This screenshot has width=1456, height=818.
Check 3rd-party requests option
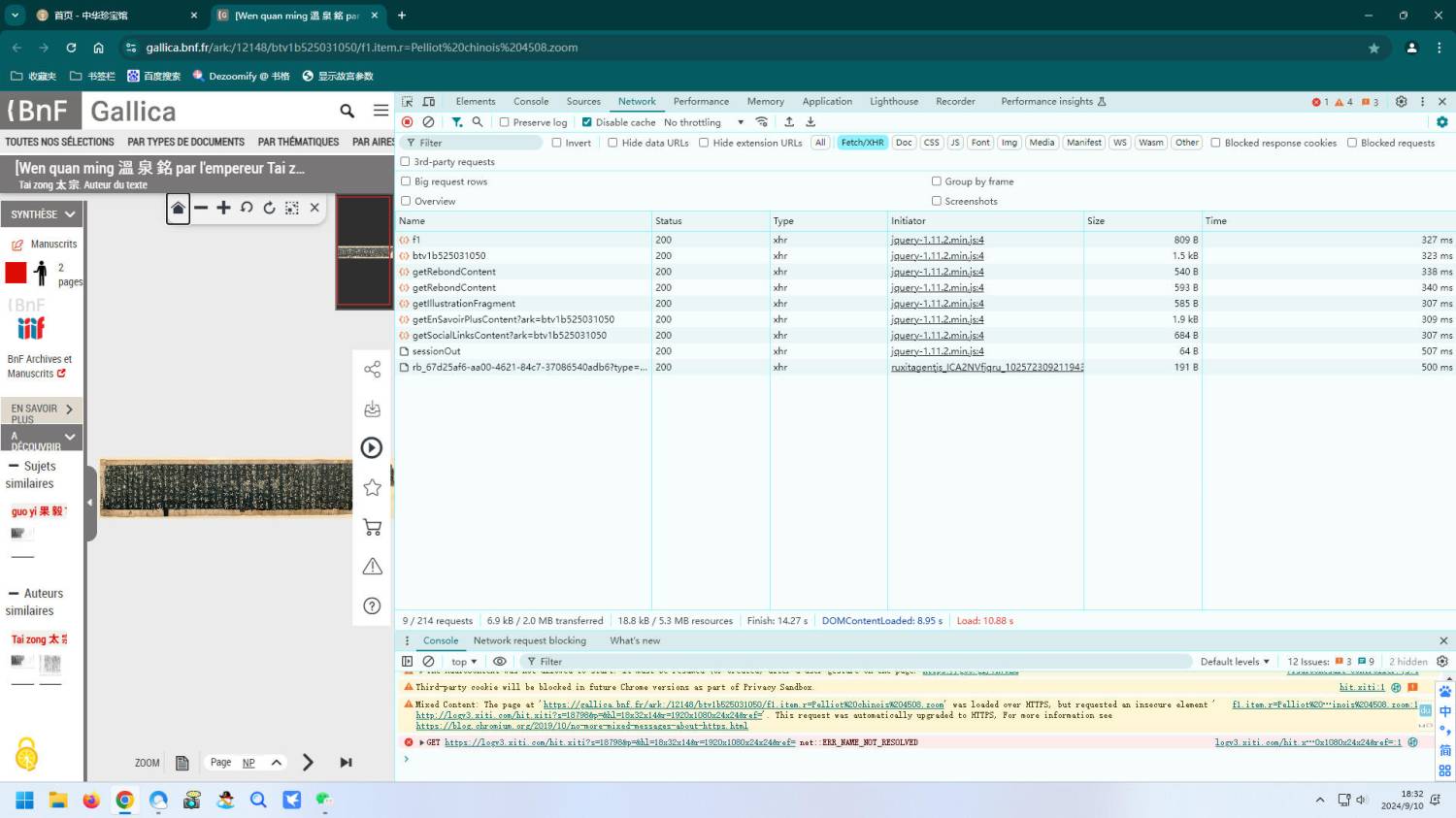(406, 162)
